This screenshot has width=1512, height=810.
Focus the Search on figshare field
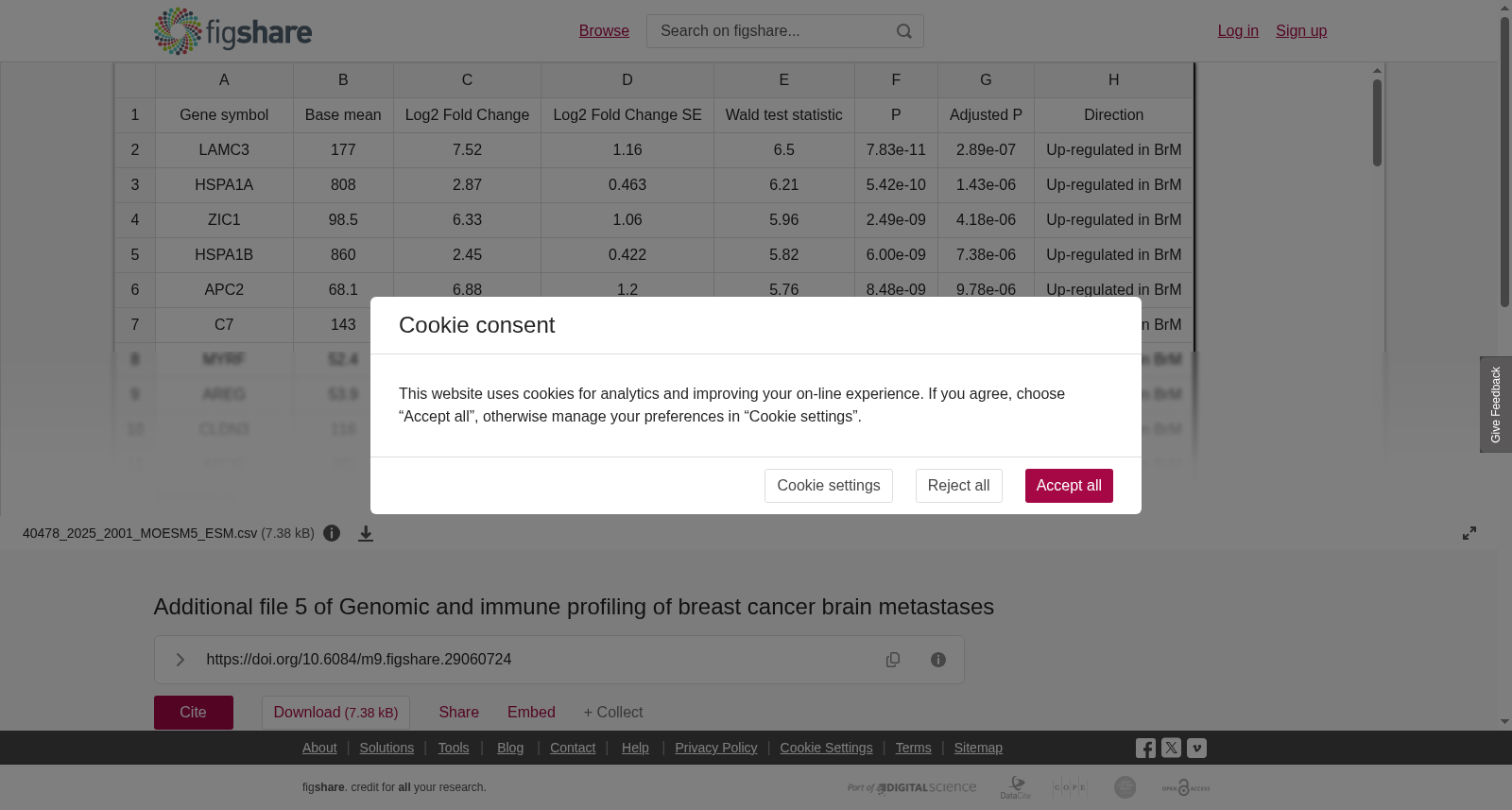pyautogui.click(x=770, y=31)
